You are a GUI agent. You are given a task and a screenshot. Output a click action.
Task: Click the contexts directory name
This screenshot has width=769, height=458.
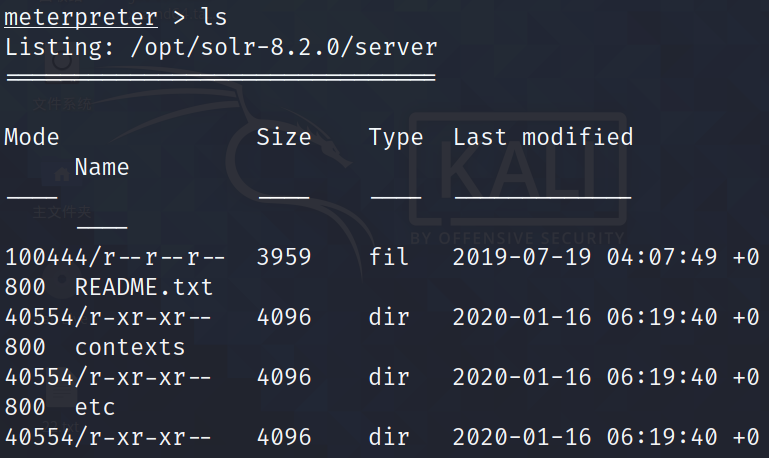[130, 347]
